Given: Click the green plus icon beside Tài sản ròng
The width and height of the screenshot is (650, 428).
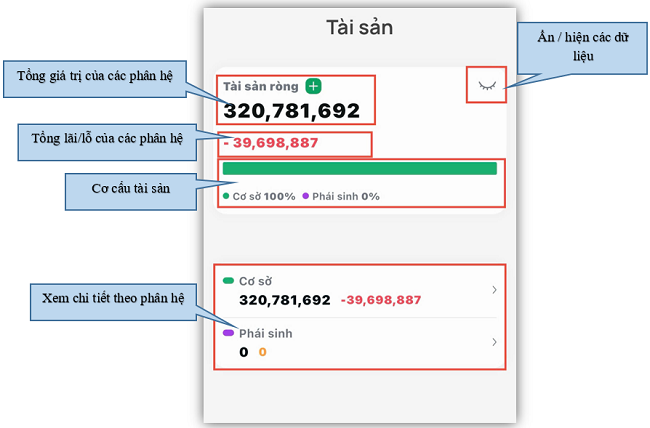Looking at the screenshot, I should (313, 86).
